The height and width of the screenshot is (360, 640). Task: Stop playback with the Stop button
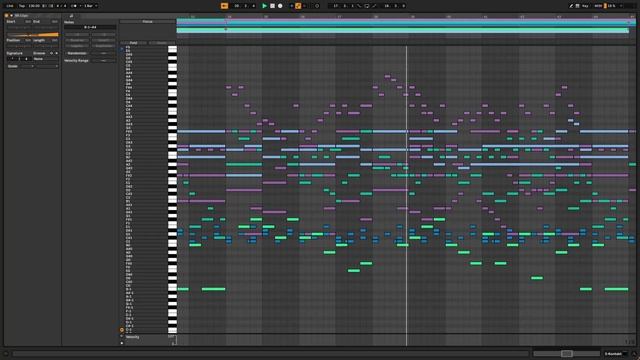(x=272, y=6)
